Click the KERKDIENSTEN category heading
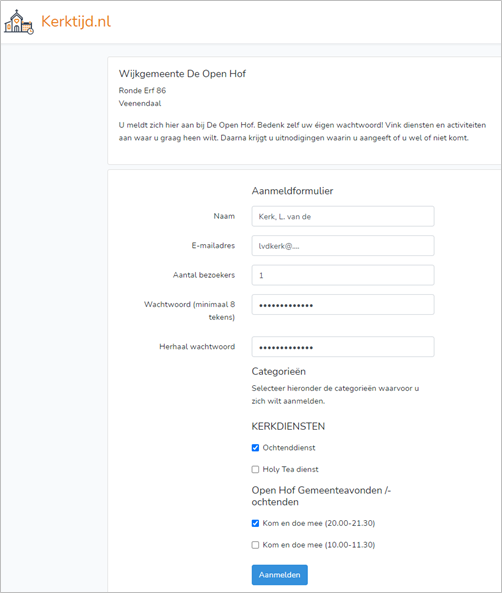Screen dimensions: 502x593 pyautogui.click(x=288, y=427)
